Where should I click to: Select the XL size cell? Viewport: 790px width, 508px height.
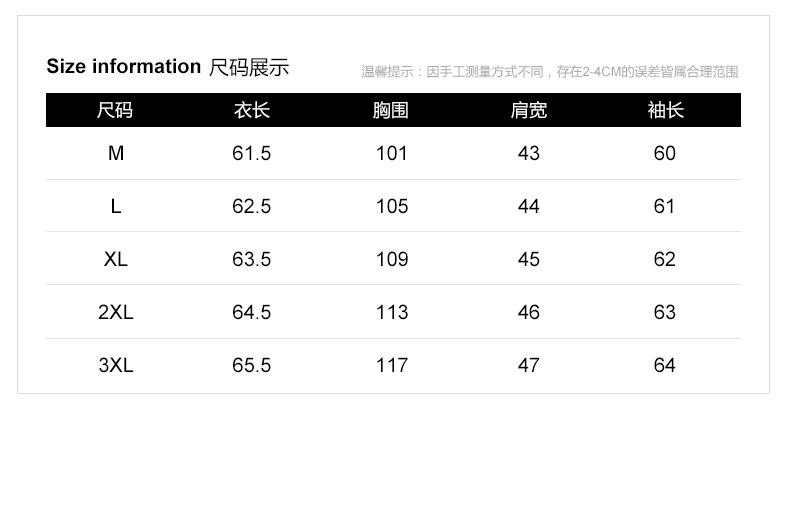pos(116,259)
